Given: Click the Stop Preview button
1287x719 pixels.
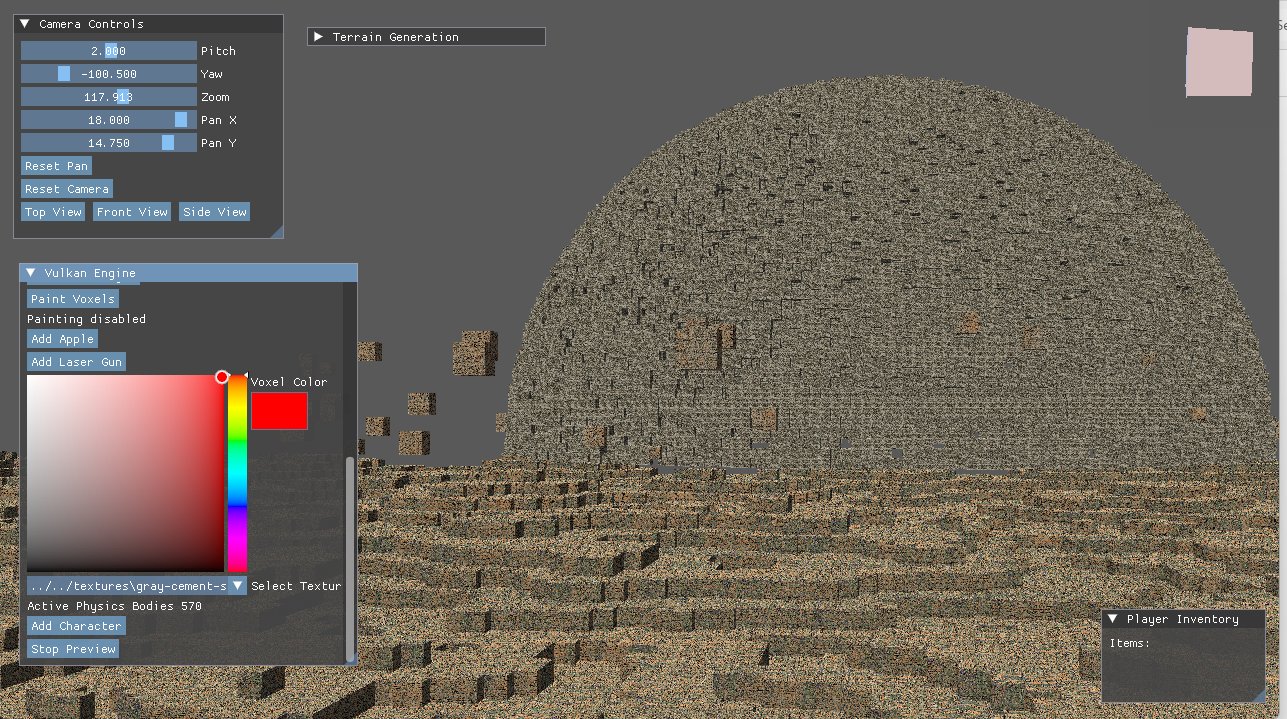Looking at the screenshot, I should coord(73,649).
